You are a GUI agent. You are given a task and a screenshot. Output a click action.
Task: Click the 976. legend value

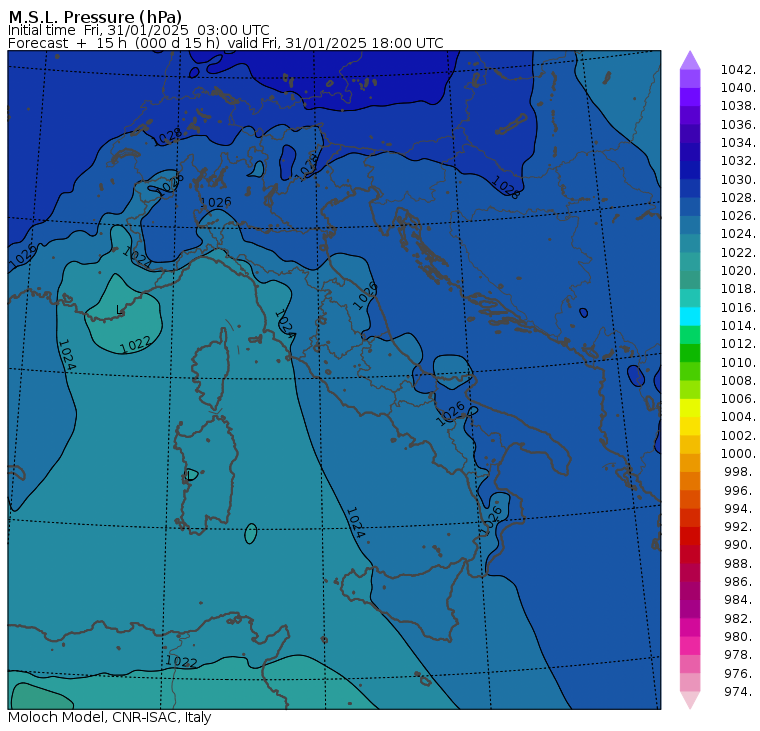[x=740, y=673]
